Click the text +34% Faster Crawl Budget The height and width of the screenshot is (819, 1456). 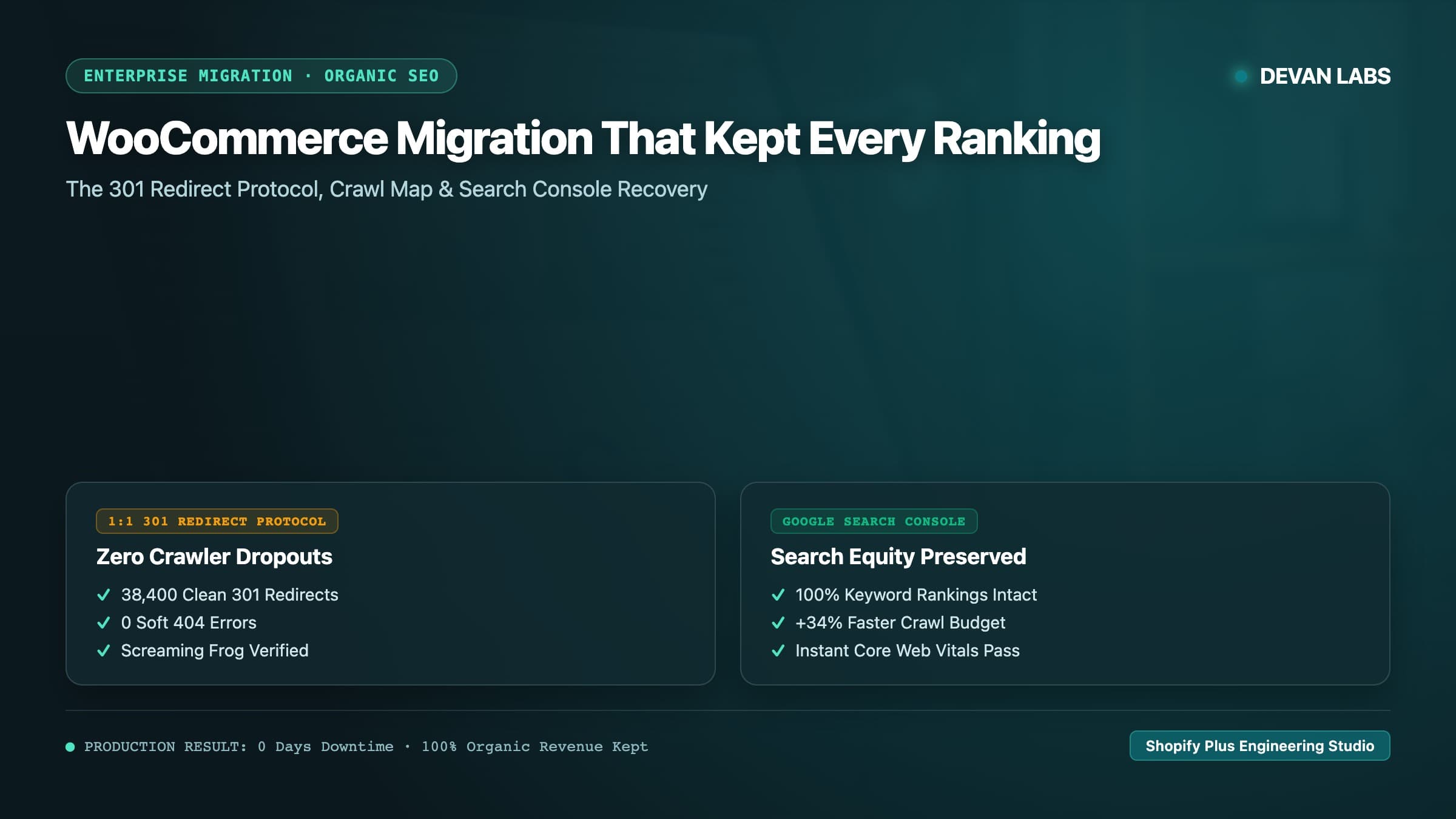pos(900,622)
